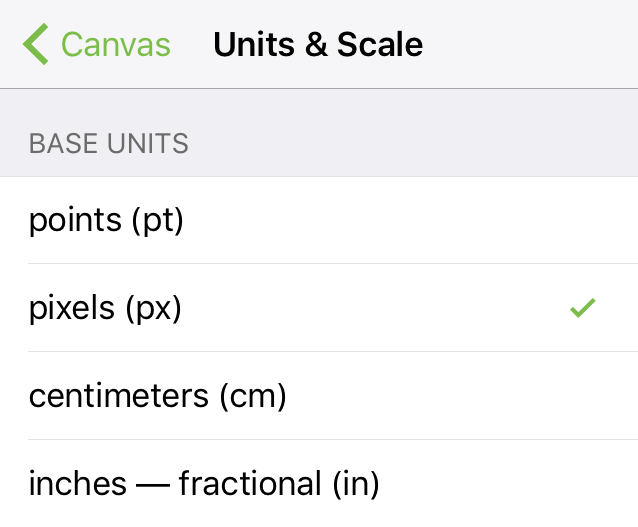Tap the green back chevron arrow
Viewport: 638px width, 527px height.
click(35, 45)
